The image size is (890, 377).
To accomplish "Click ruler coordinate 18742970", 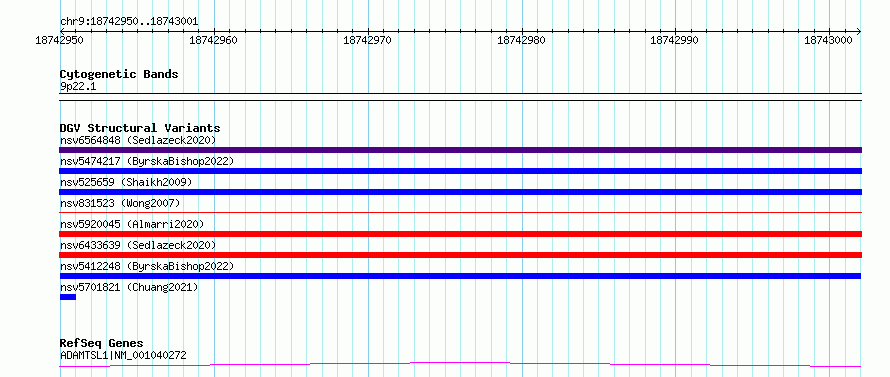I will (x=367, y=41).
